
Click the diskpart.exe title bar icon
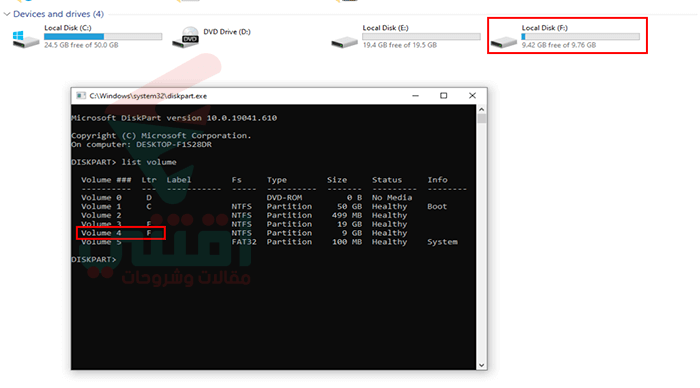click(x=81, y=96)
